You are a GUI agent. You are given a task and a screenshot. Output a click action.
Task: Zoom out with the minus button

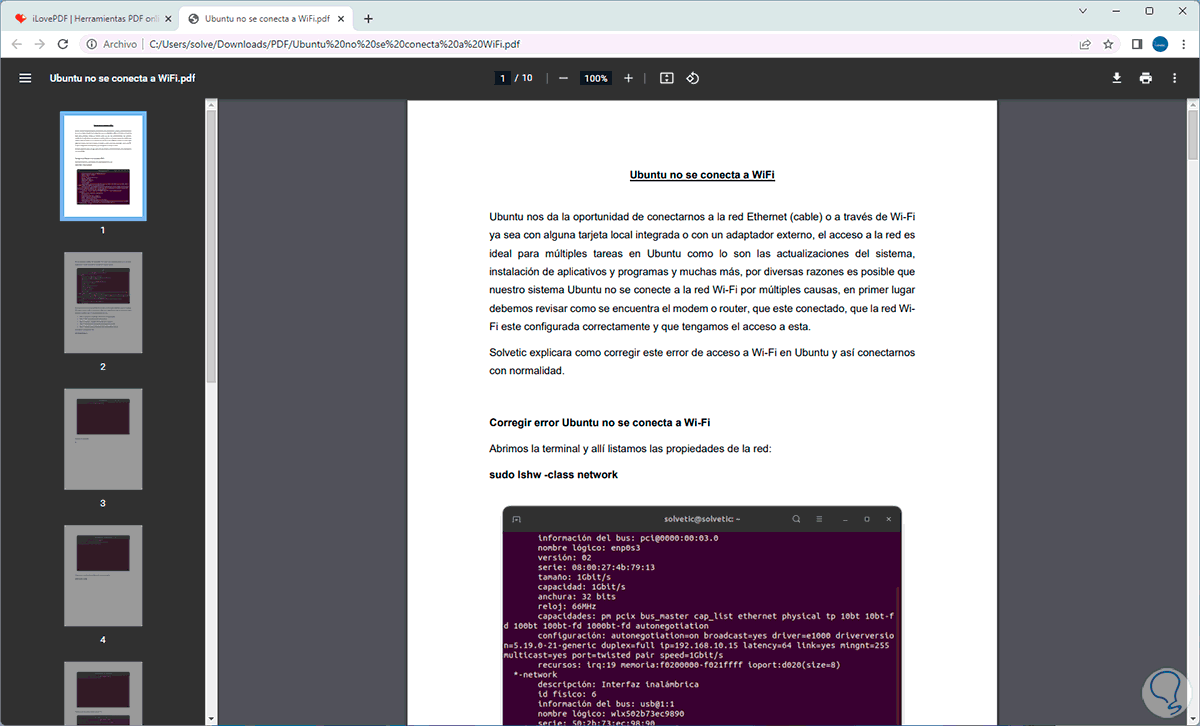point(564,78)
